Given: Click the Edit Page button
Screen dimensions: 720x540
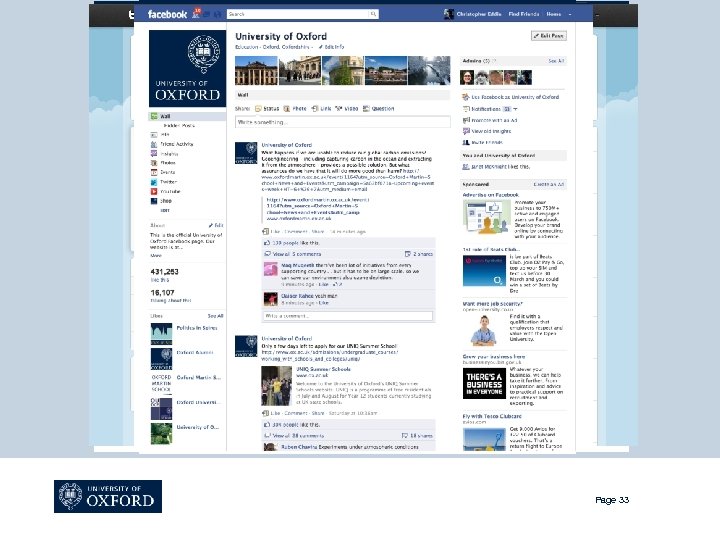Looking at the screenshot, I should click(x=549, y=36).
